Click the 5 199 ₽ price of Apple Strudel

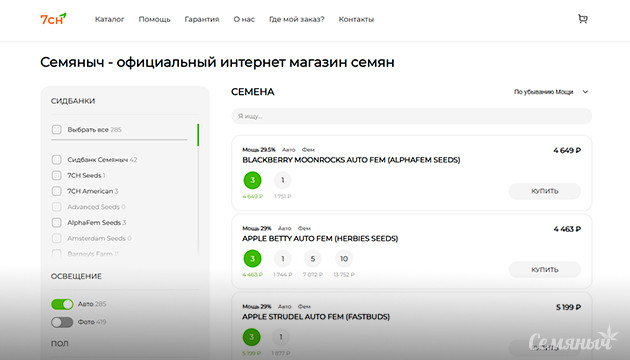[568, 307]
